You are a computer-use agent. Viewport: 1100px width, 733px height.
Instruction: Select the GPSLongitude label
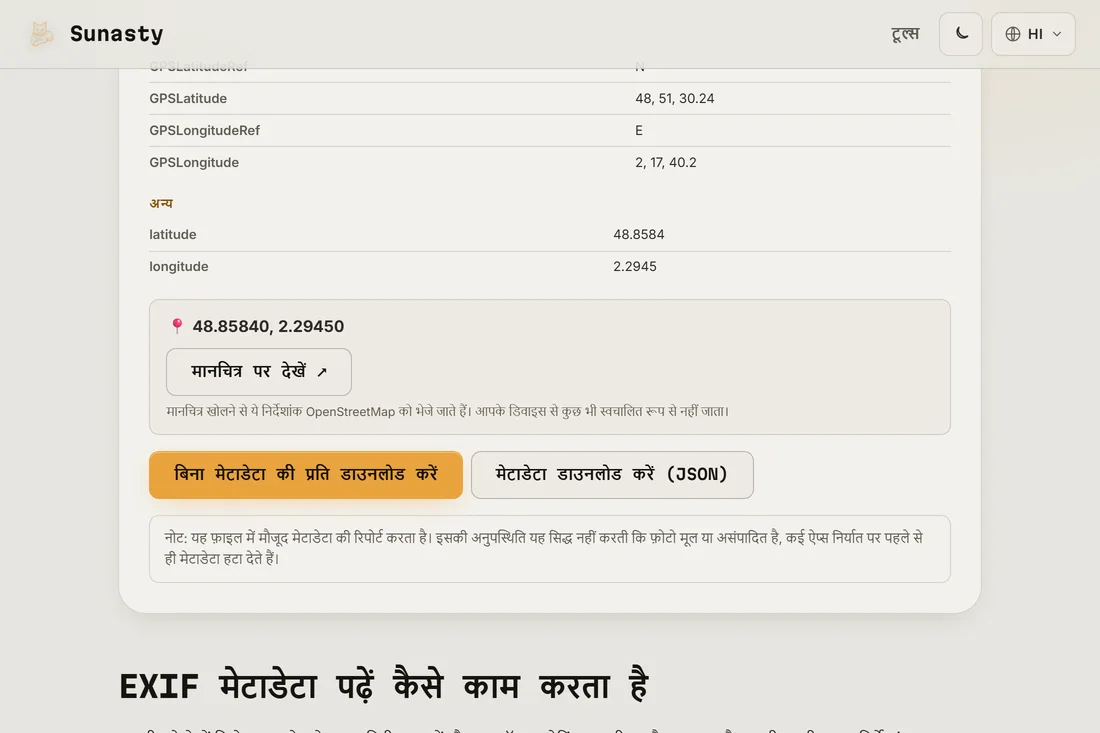pos(194,163)
